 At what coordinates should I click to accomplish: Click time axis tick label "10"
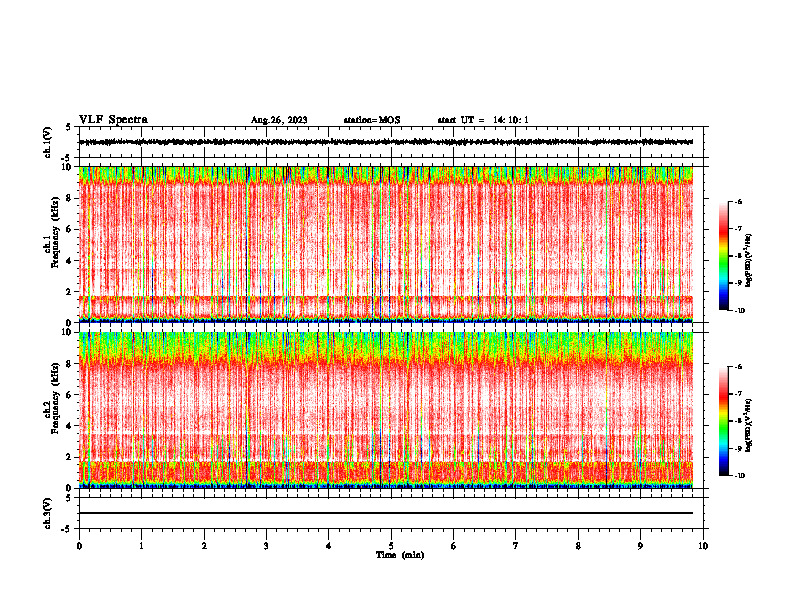[703, 546]
